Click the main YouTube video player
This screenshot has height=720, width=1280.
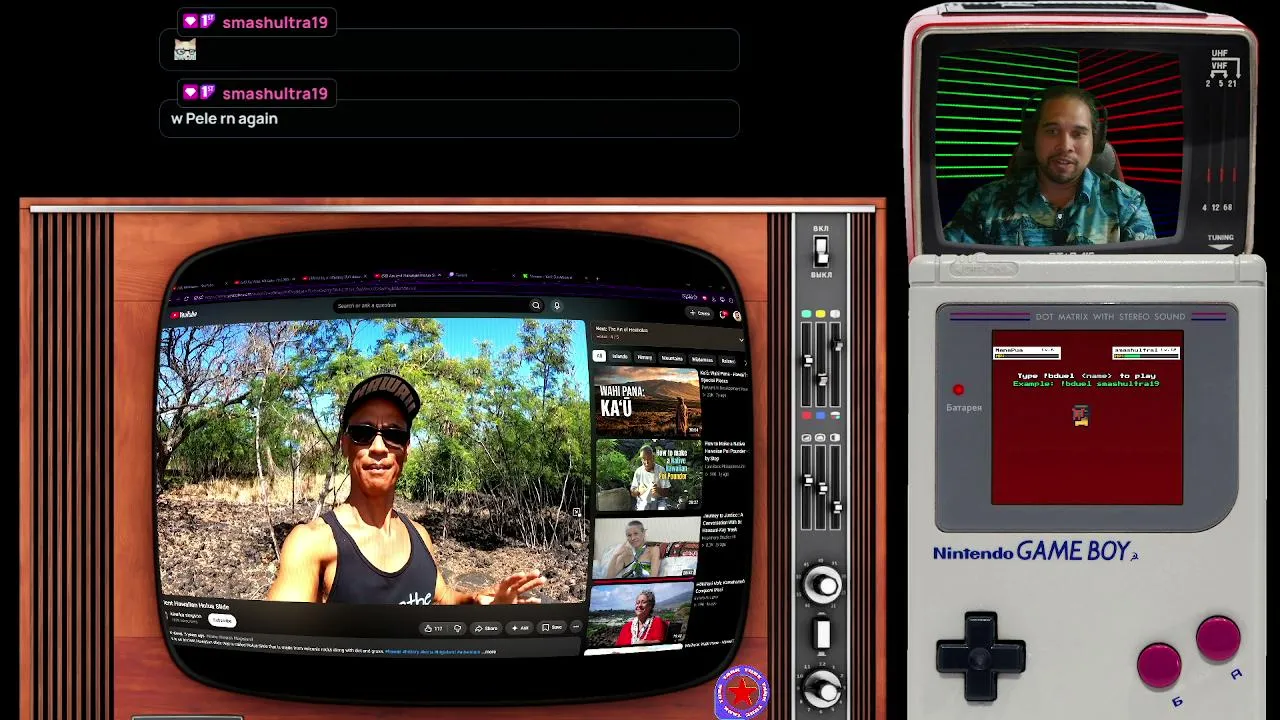(x=372, y=462)
